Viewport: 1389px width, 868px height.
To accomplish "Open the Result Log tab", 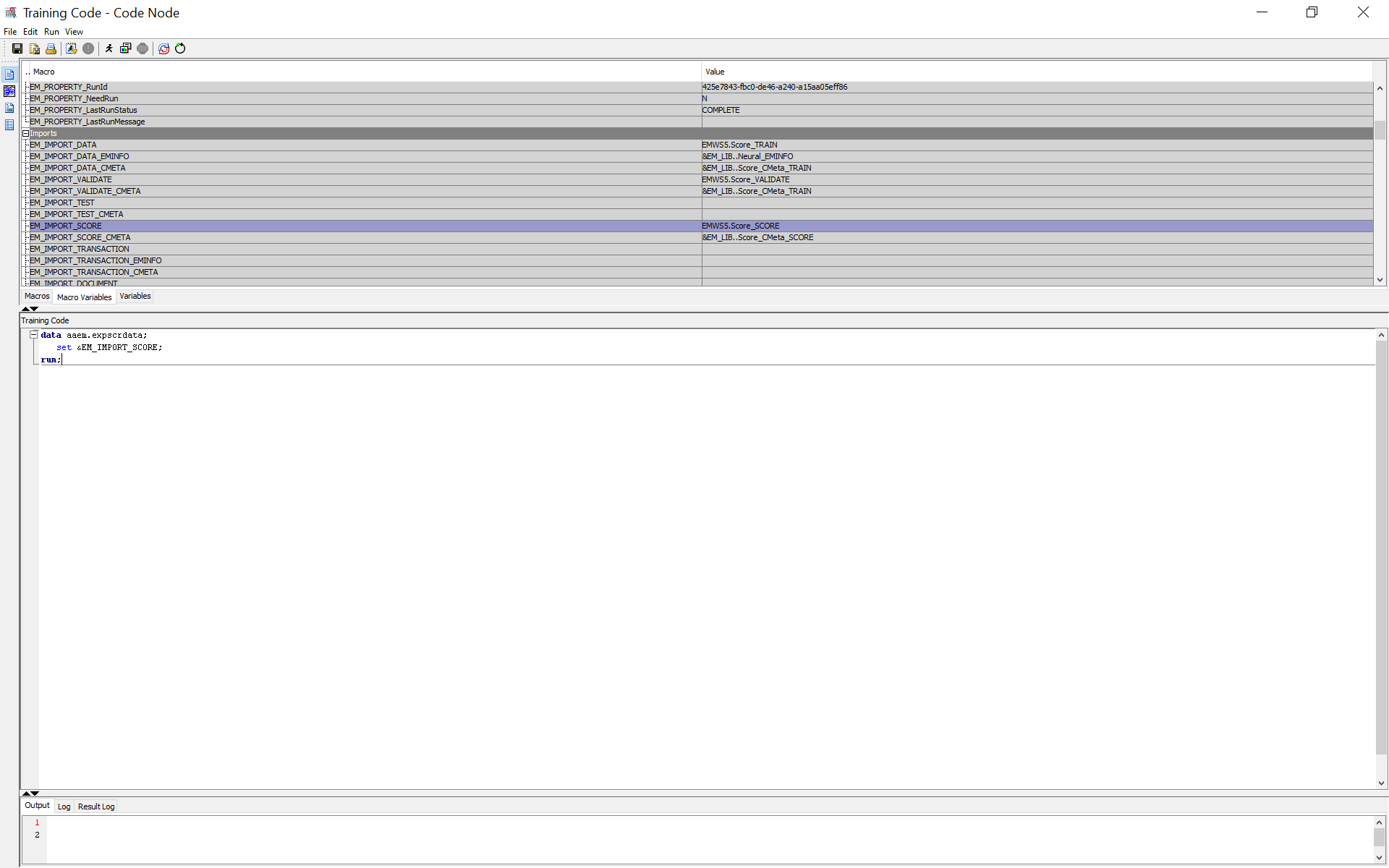I will pos(96,807).
